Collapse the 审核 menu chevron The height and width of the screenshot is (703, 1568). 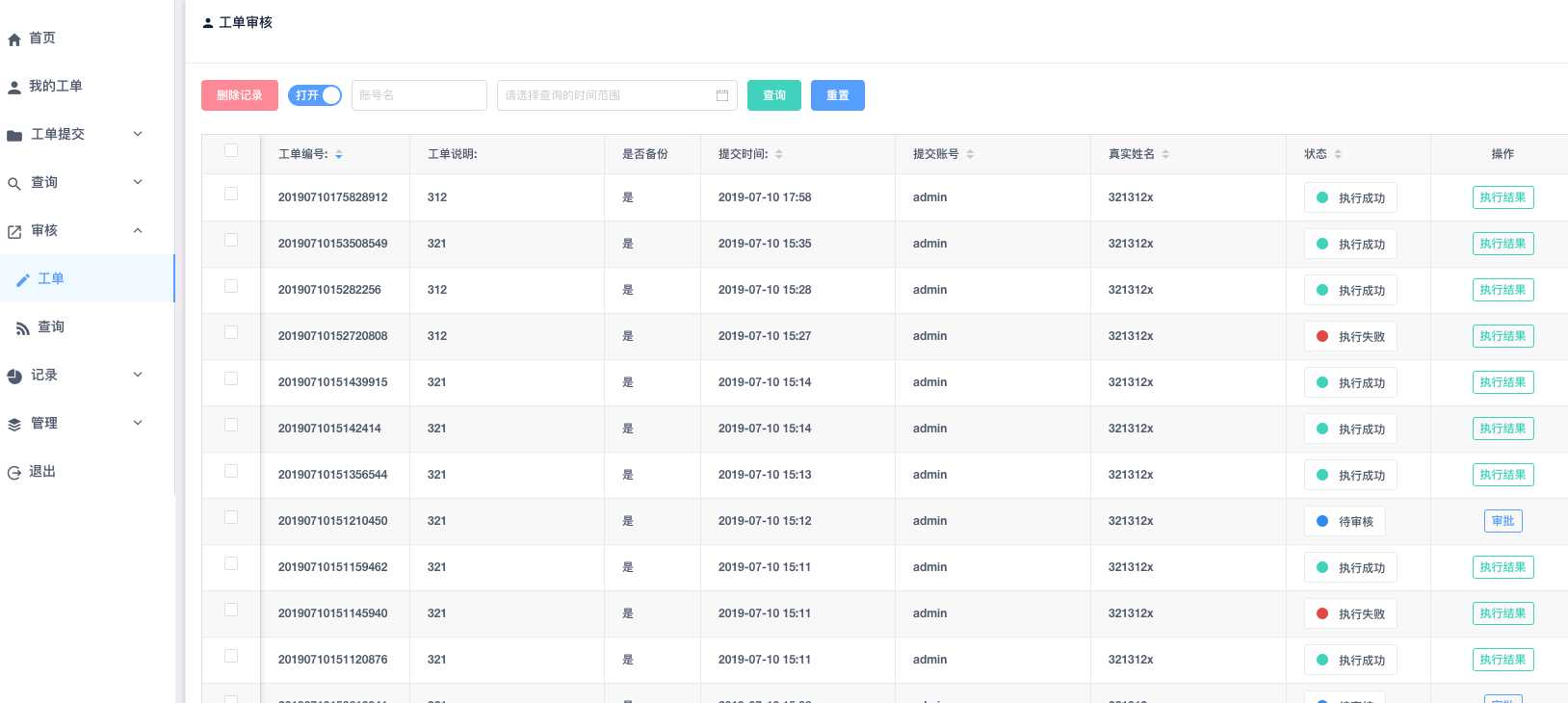tap(138, 230)
